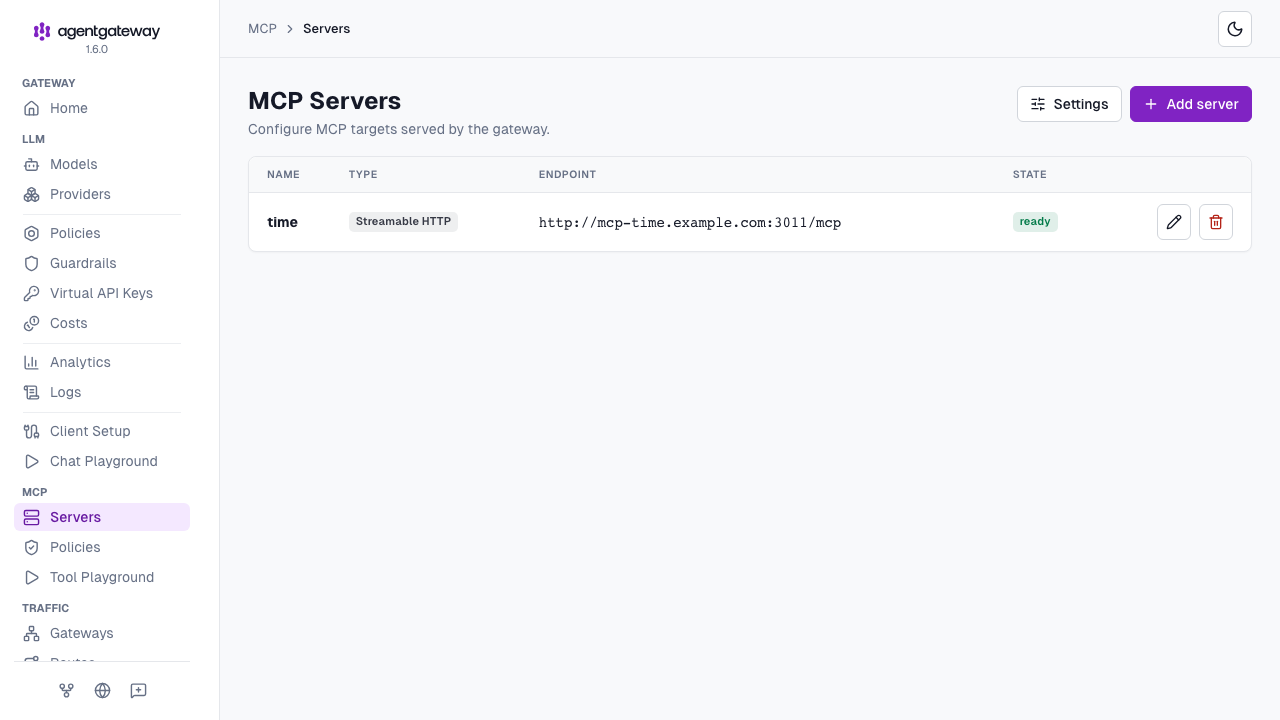Toggle dark mode with moon icon

tap(1235, 29)
